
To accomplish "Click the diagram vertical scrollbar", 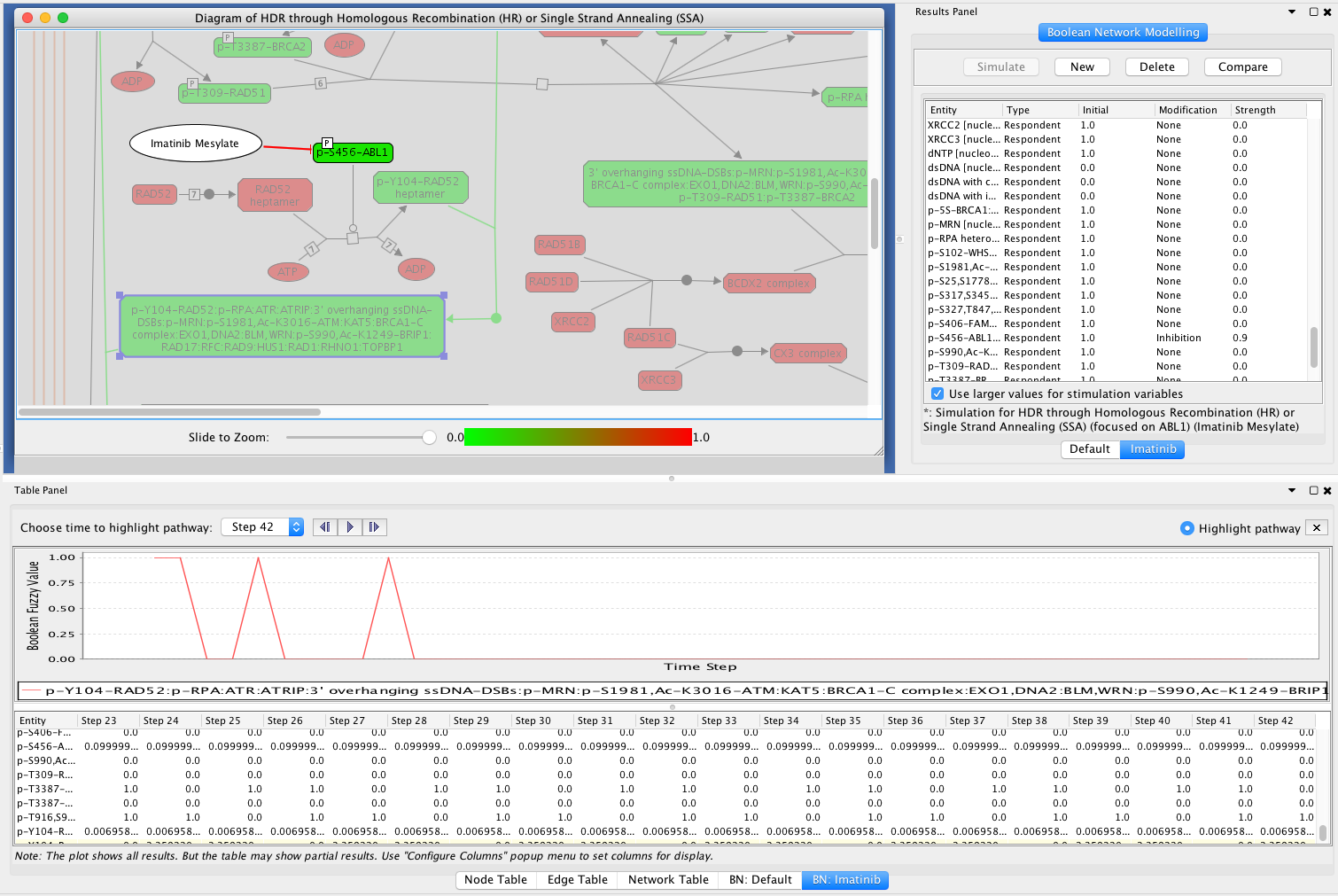I will [875, 214].
